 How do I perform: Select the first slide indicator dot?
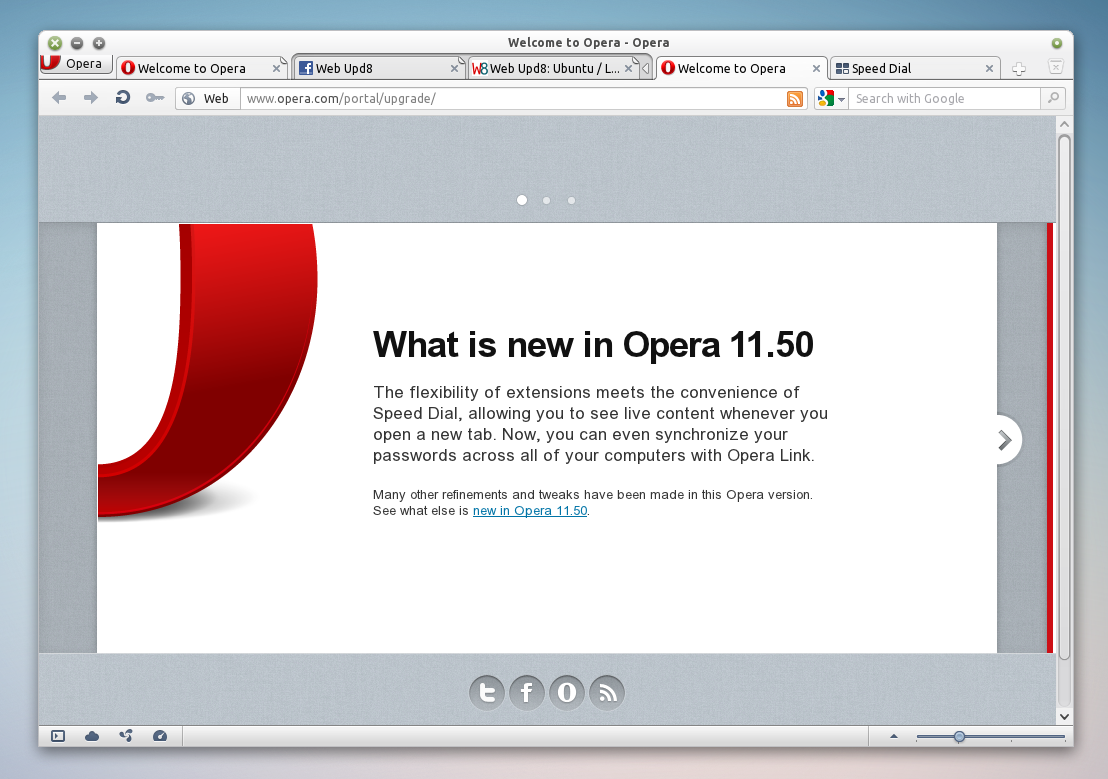tap(522, 200)
